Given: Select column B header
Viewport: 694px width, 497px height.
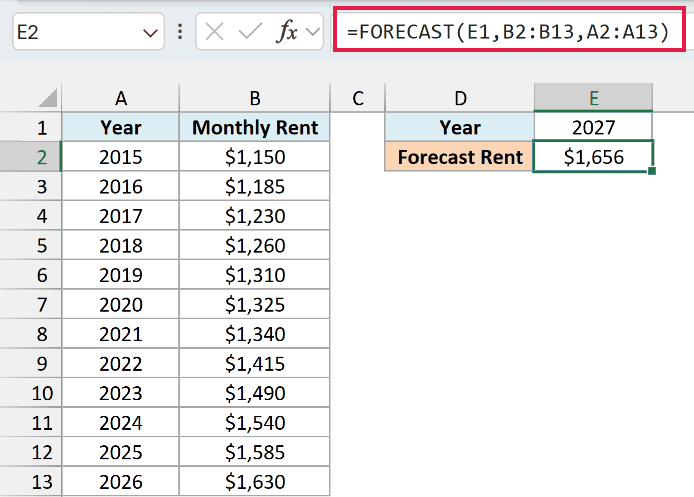Looking at the screenshot, I should (x=254, y=98).
